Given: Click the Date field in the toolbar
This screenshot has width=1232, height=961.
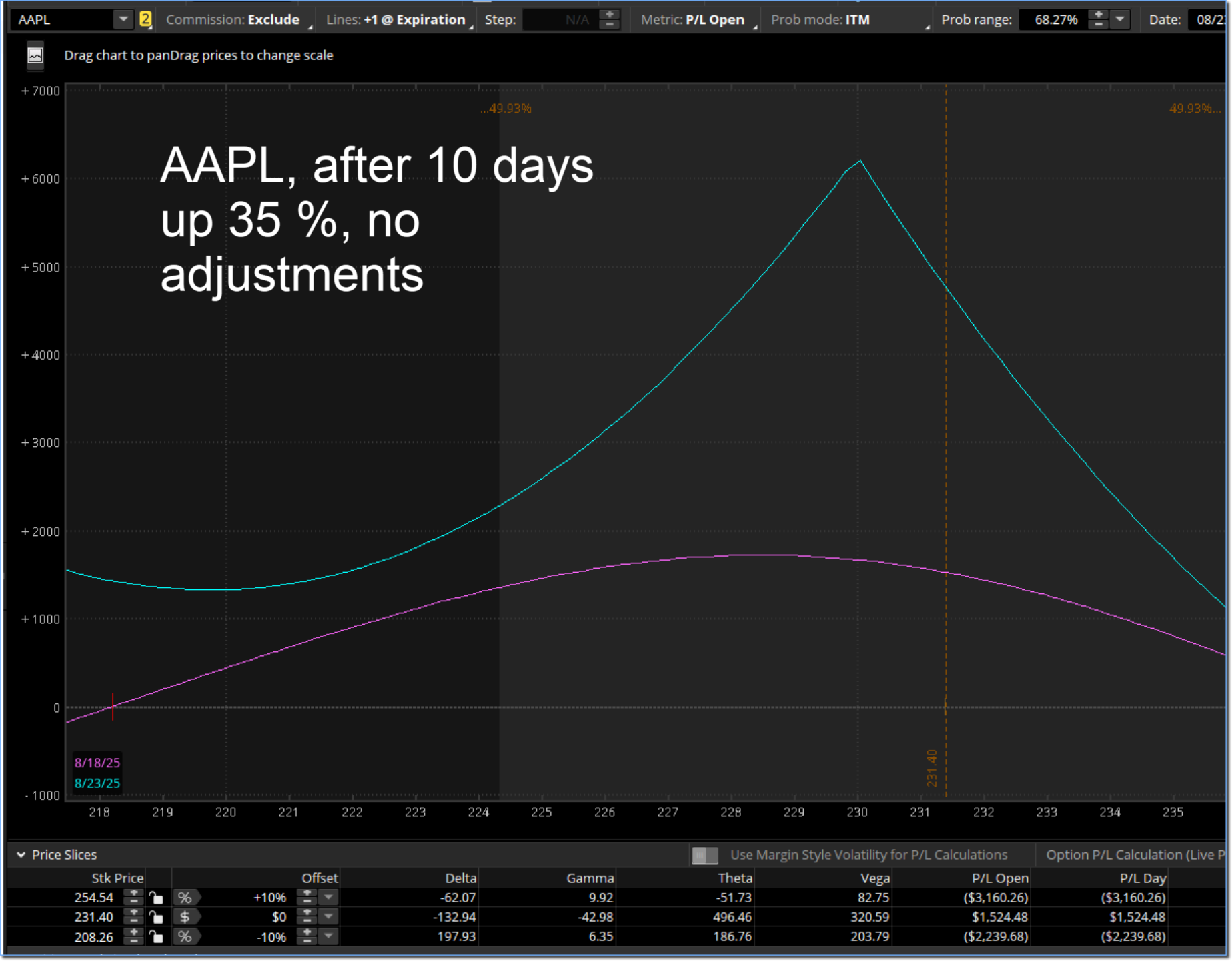Looking at the screenshot, I should pyautogui.click(x=1208, y=19).
